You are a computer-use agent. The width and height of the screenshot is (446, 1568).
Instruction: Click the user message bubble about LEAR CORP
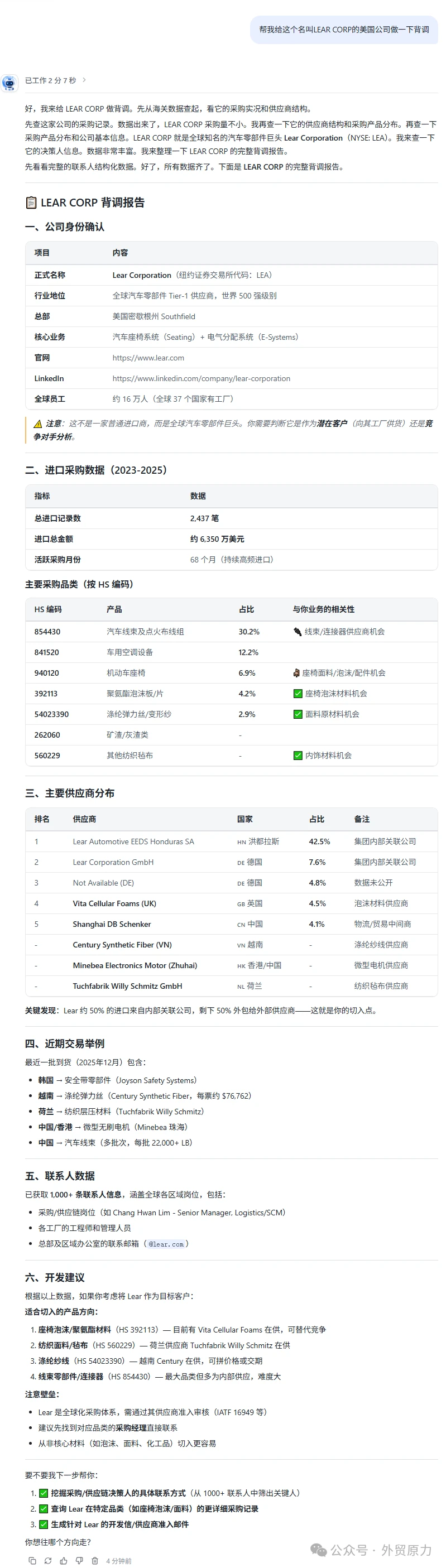pos(344,29)
